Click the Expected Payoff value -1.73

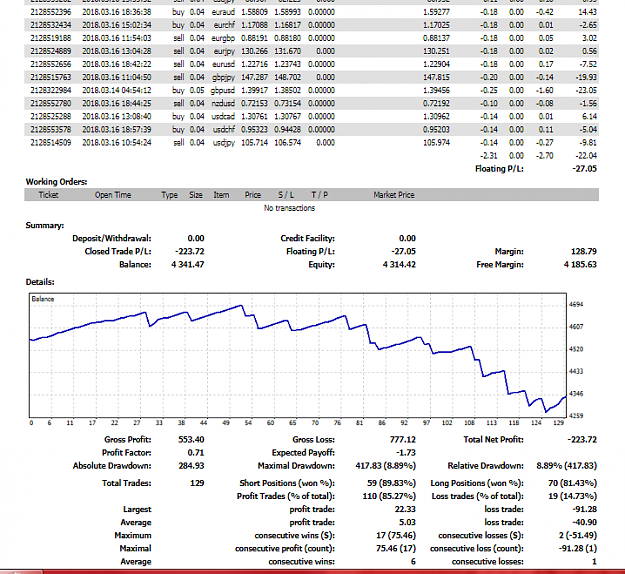pyautogui.click(x=406, y=453)
